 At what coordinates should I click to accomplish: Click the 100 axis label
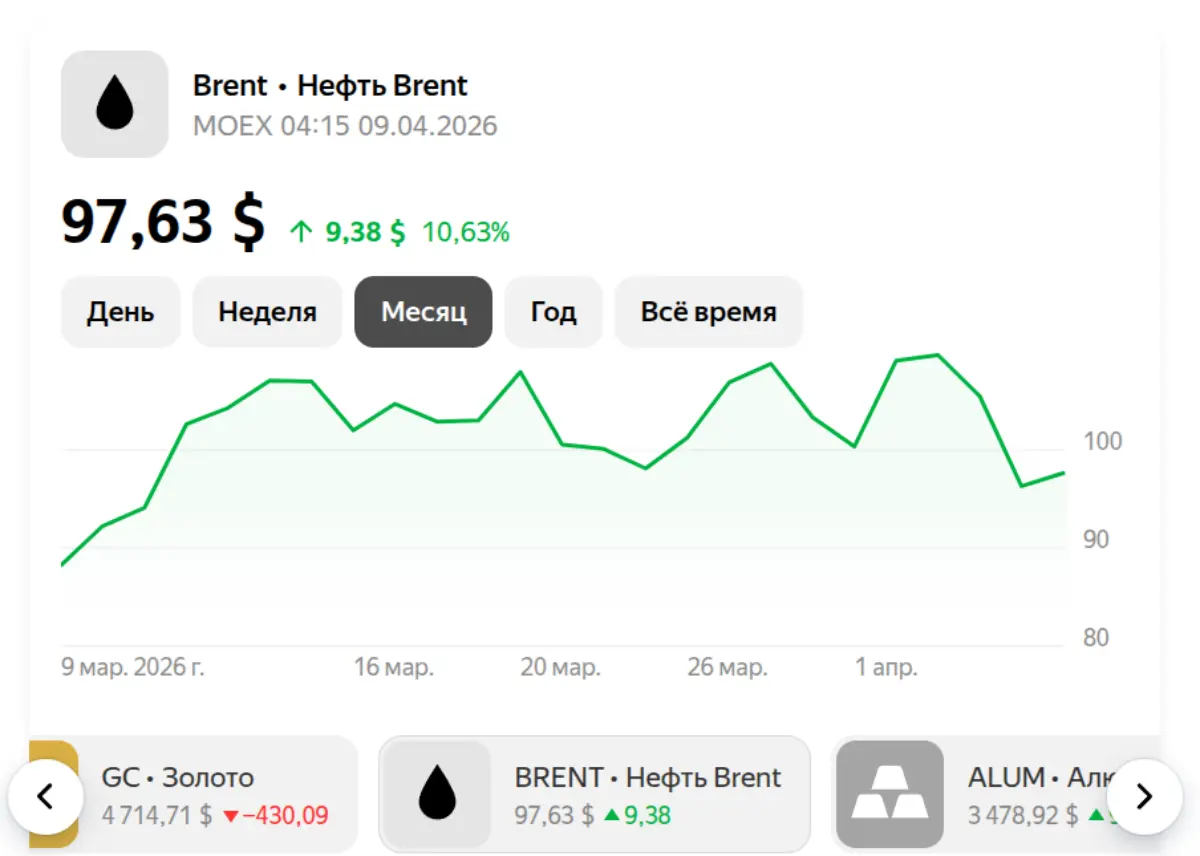pyautogui.click(x=1102, y=441)
